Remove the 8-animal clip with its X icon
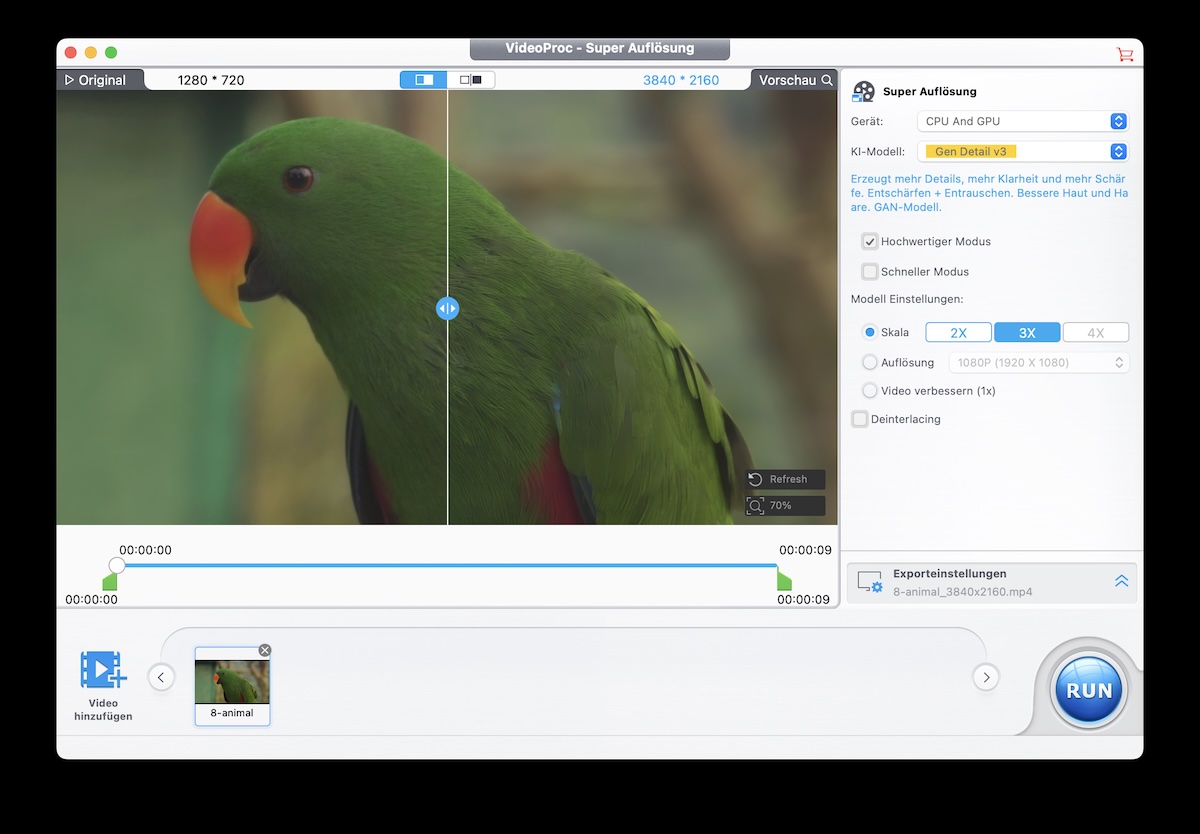 click(x=265, y=650)
